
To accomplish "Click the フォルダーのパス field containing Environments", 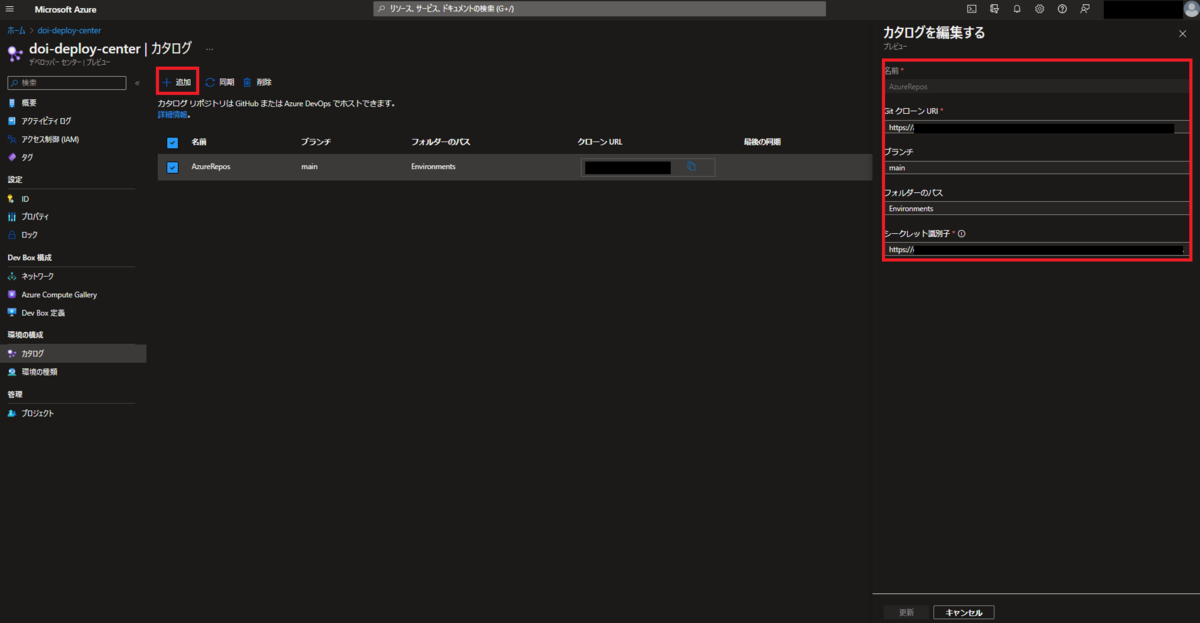I will pyautogui.click(x=1037, y=209).
